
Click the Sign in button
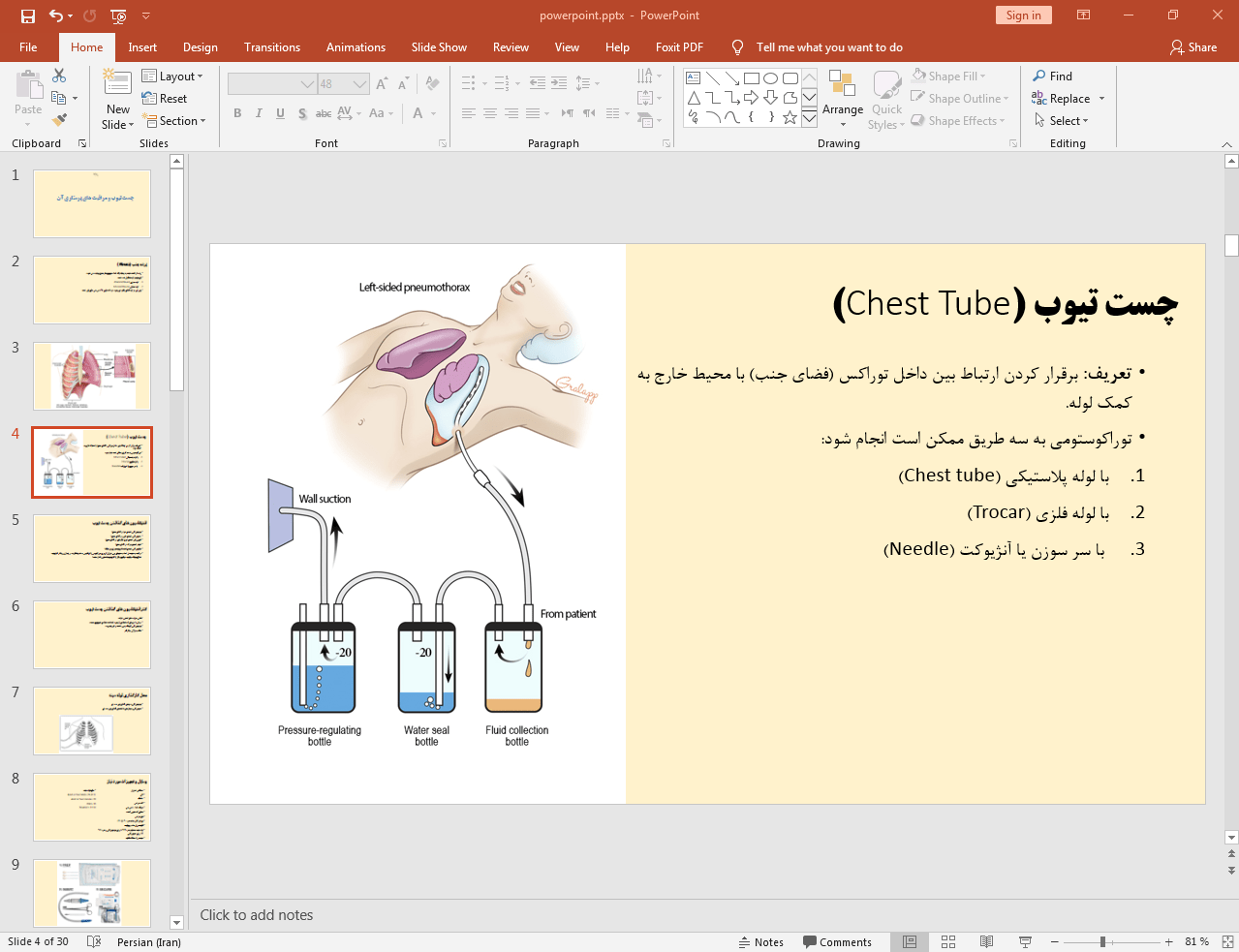tap(1023, 15)
